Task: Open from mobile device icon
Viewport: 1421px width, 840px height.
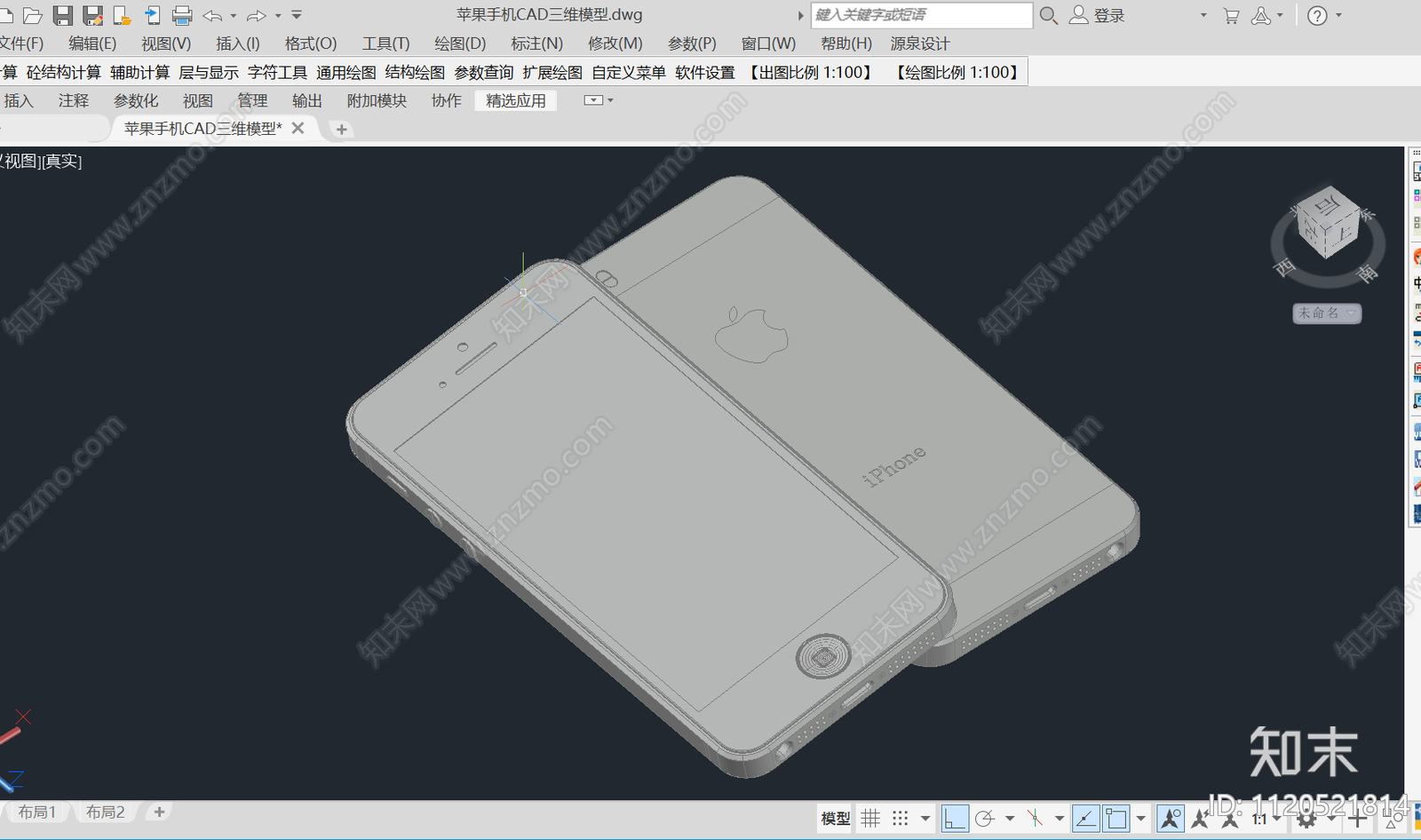Action: click(x=123, y=15)
